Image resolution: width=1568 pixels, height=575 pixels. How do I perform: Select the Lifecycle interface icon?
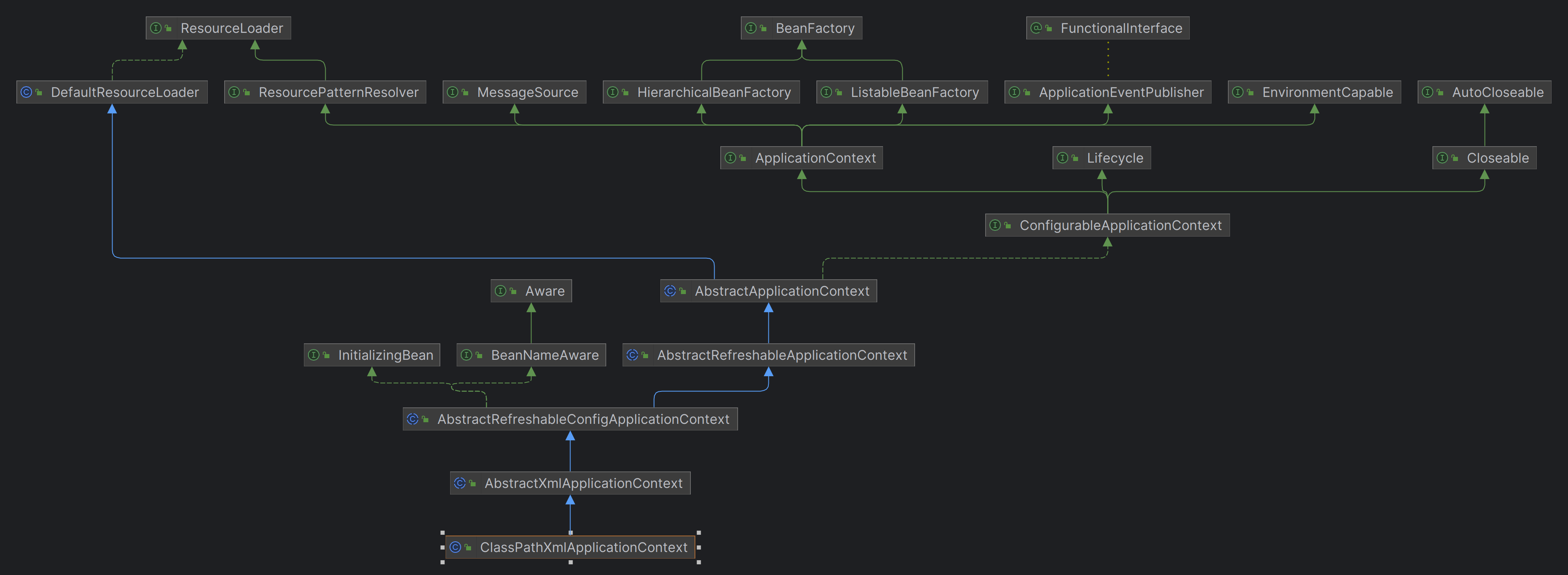tap(1062, 157)
